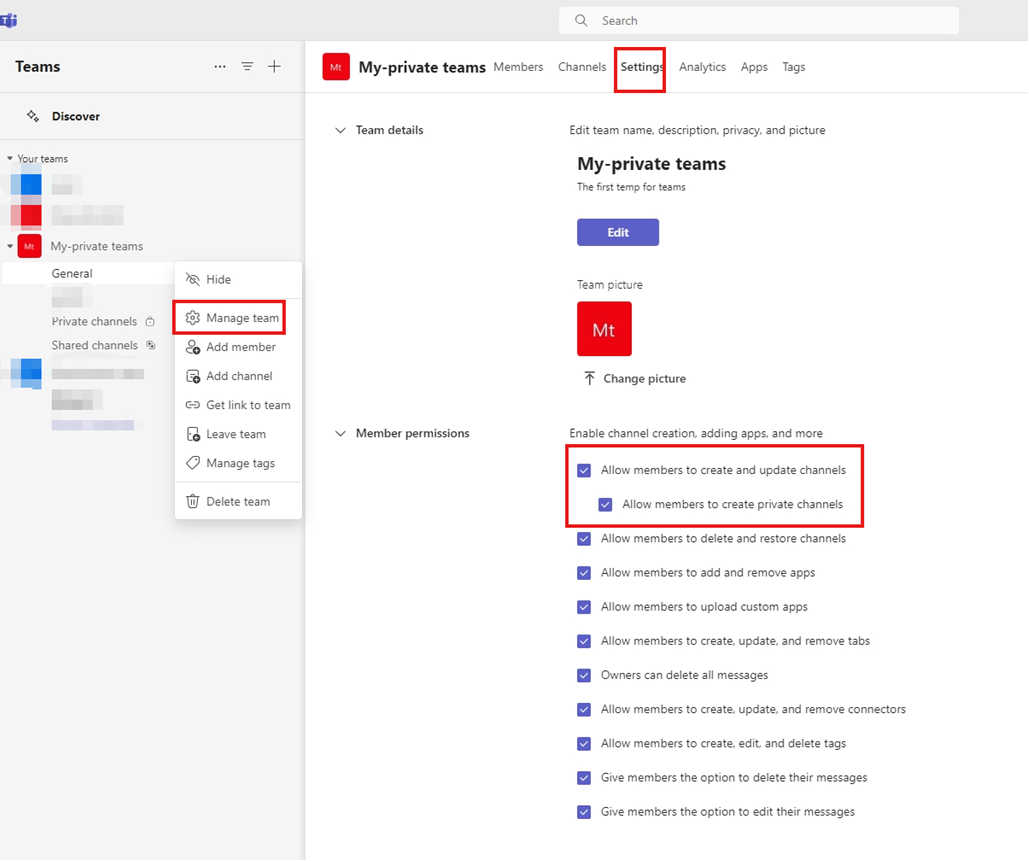Click the red Mt avatar in header
This screenshot has width=1029, height=861.
[x=336, y=67]
